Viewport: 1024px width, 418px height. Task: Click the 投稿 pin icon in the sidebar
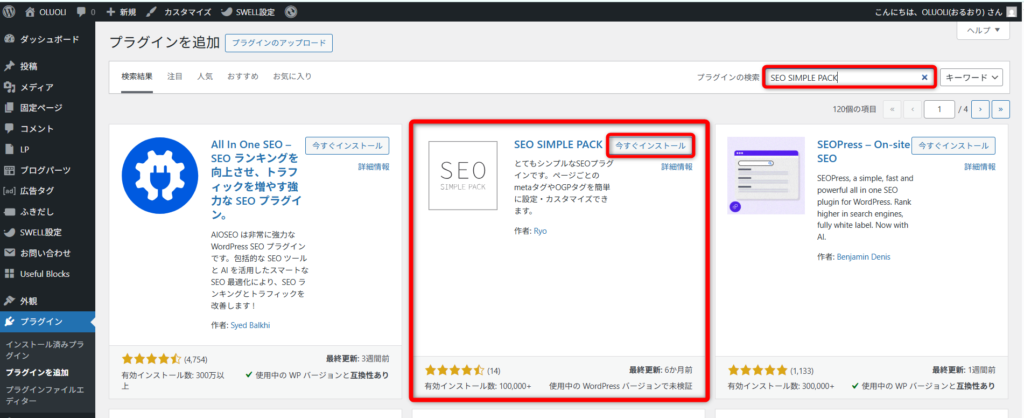click(x=9, y=66)
